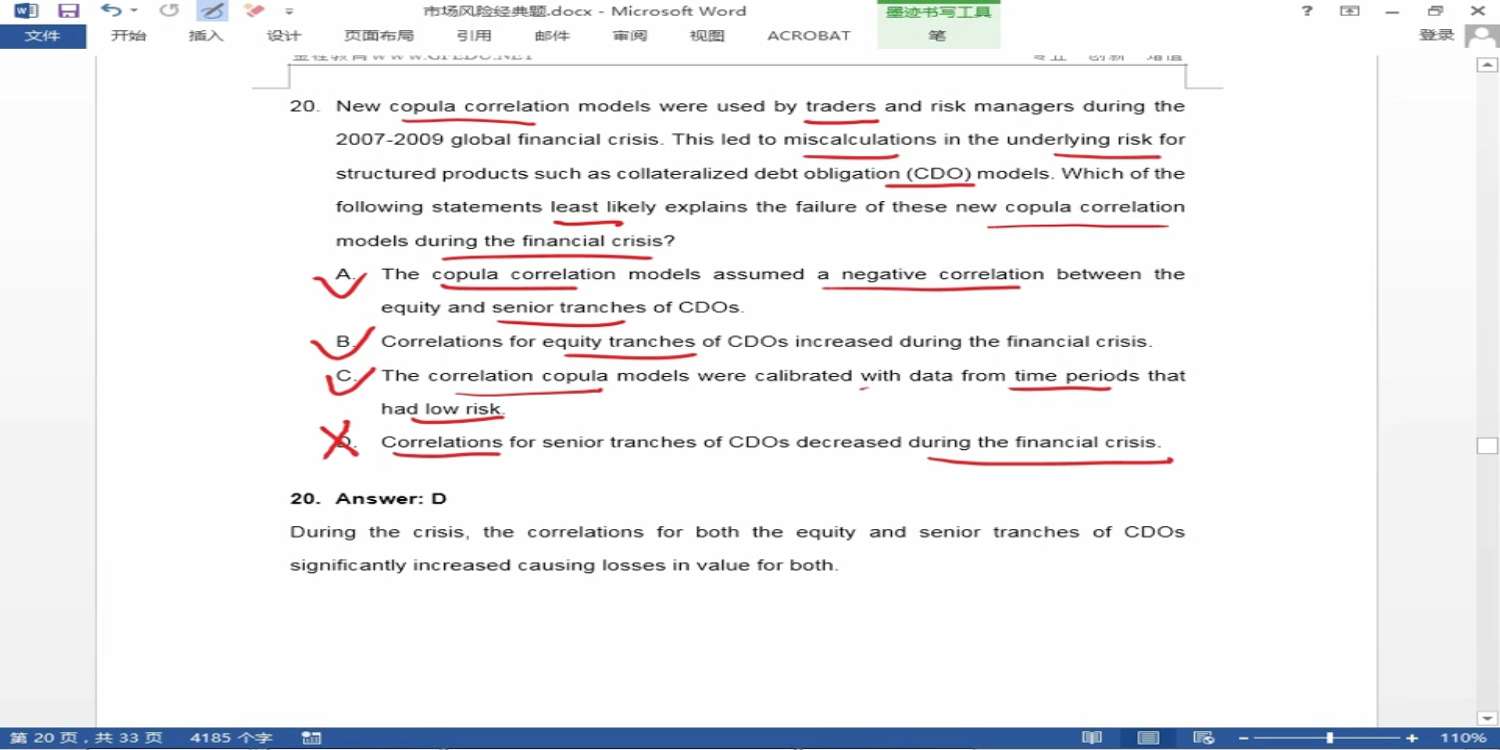Select the eraser tool in quick access toolbar
Viewport: 1500px width, 750px height.
[254, 11]
